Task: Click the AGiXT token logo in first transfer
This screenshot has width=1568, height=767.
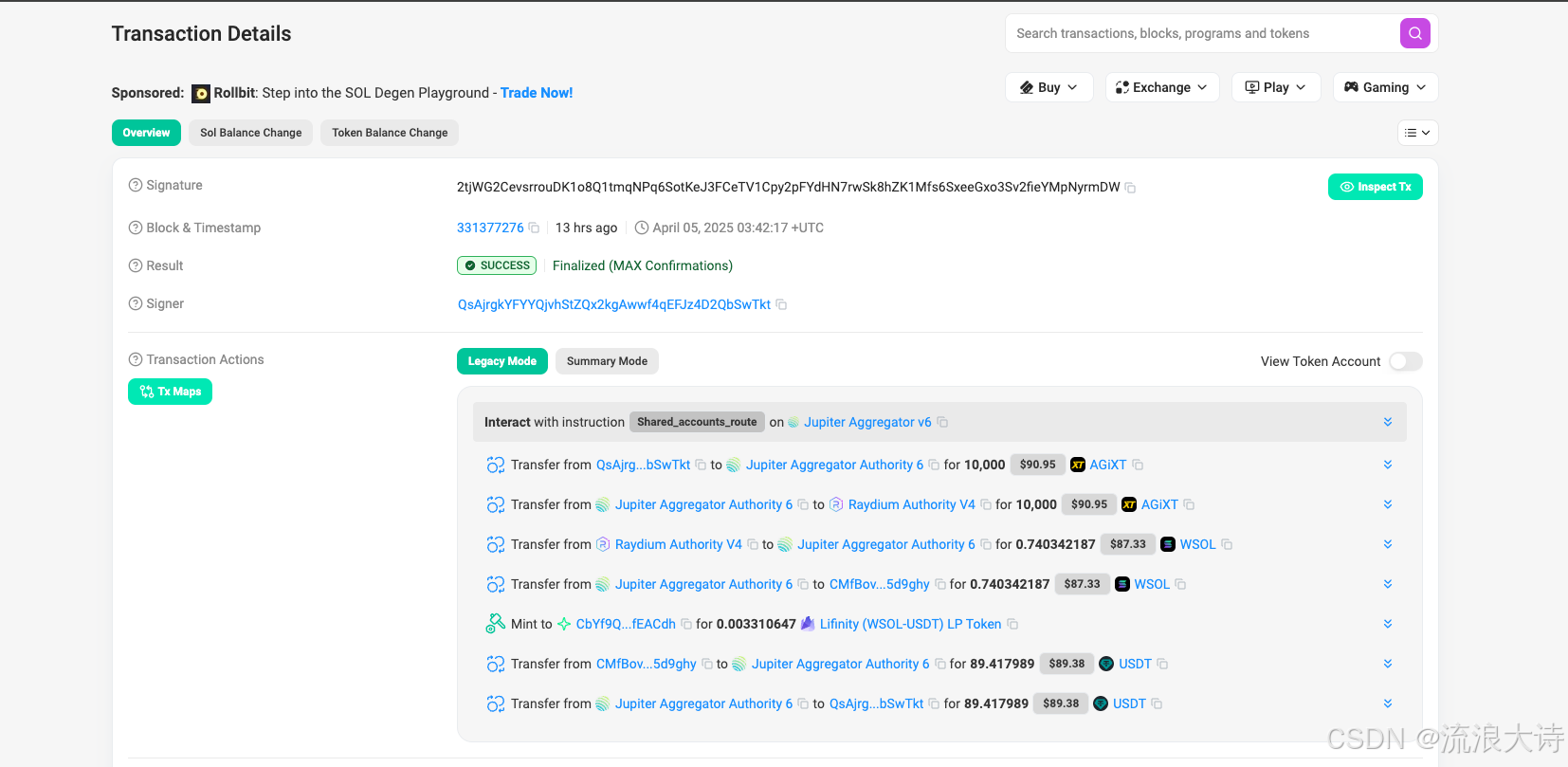Action: (1078, 465)
